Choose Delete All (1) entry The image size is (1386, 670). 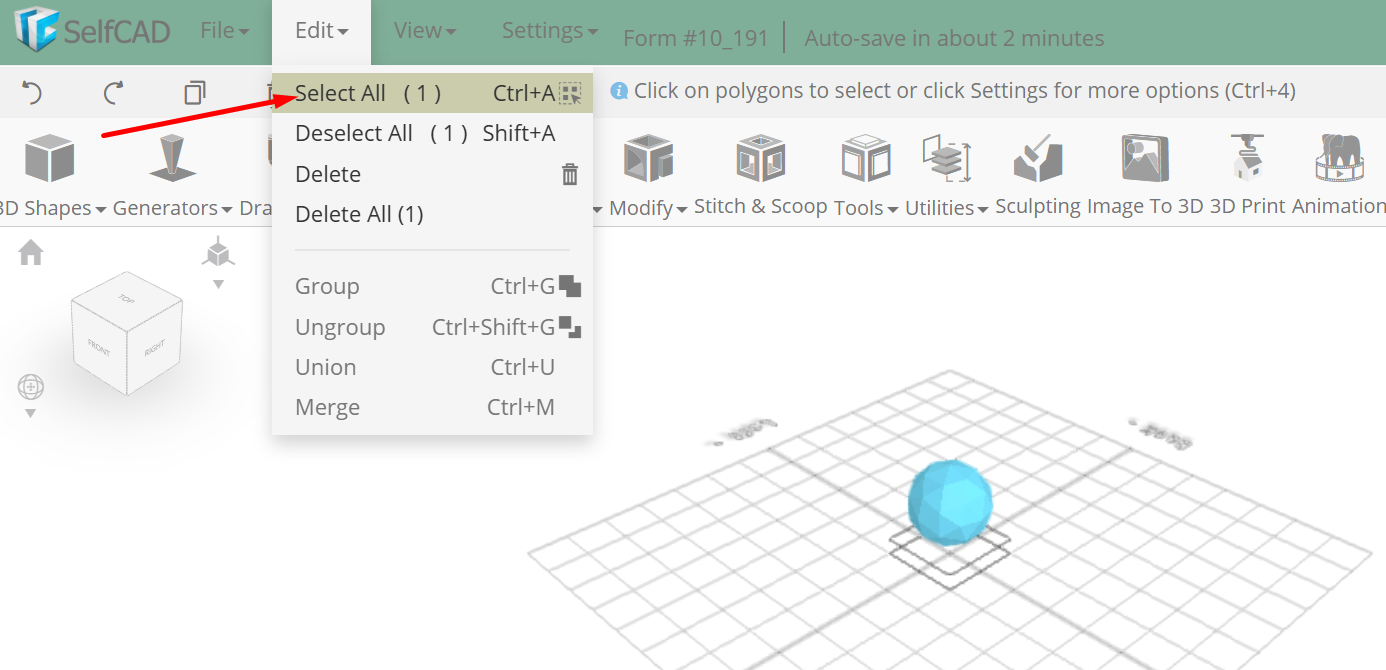pyautogui.click(x=432, y=214)
